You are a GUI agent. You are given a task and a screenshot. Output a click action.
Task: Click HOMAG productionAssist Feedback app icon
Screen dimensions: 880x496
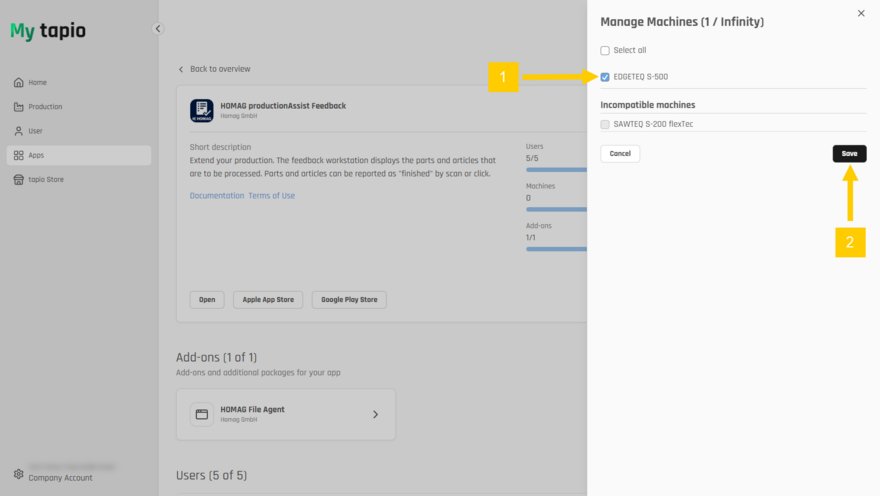pos(201,111)
